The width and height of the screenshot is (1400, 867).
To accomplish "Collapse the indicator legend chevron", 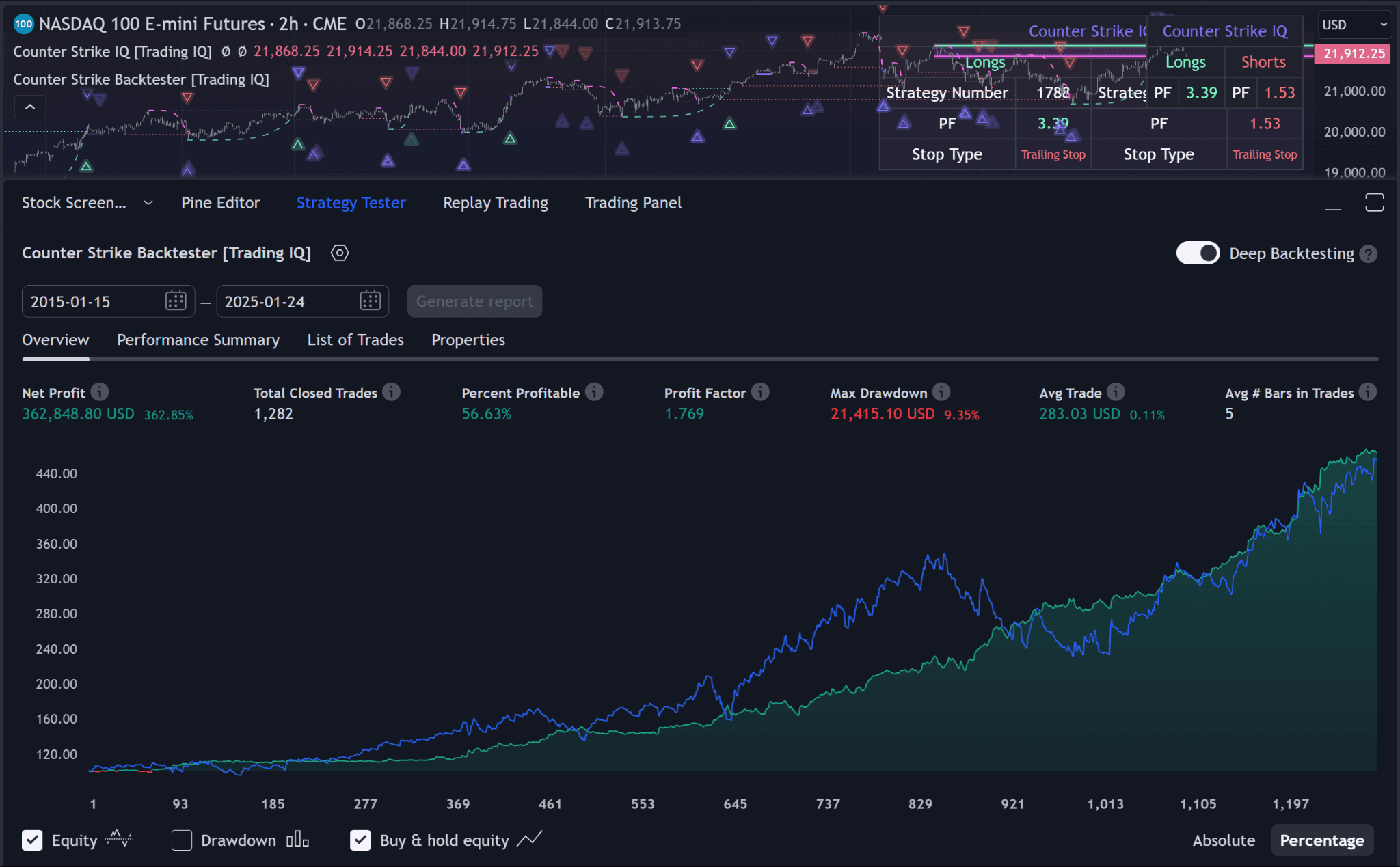I will coord(30,107).
